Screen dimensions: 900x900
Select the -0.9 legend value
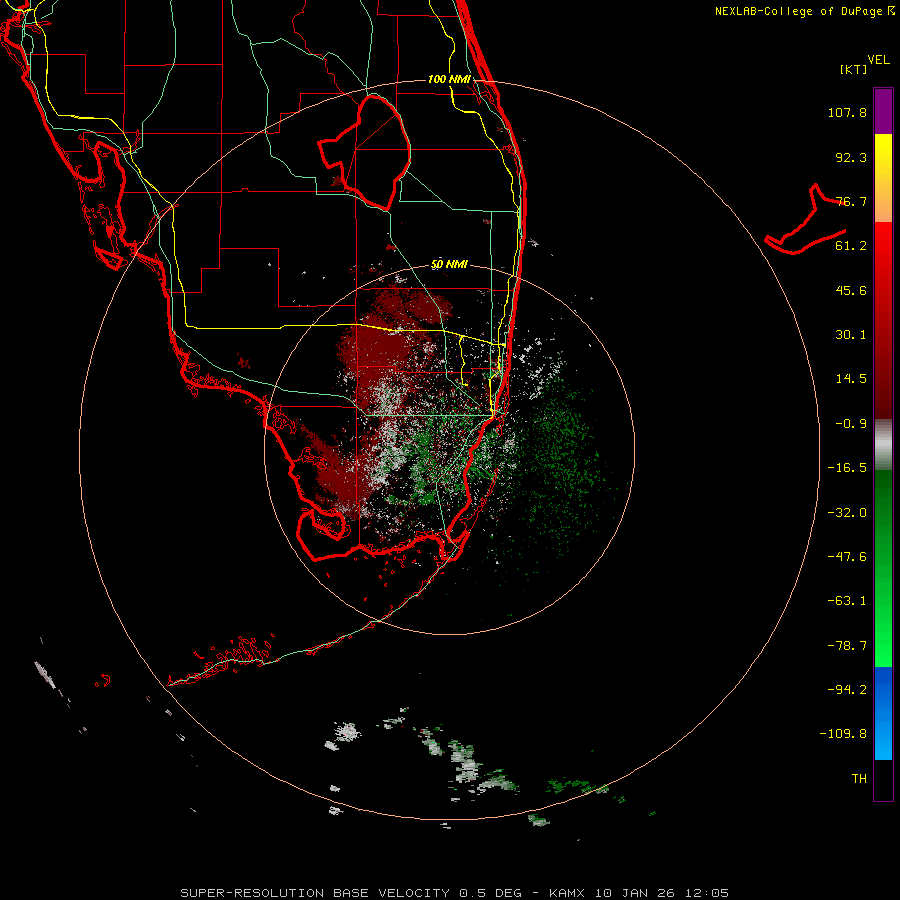point(851,424)
